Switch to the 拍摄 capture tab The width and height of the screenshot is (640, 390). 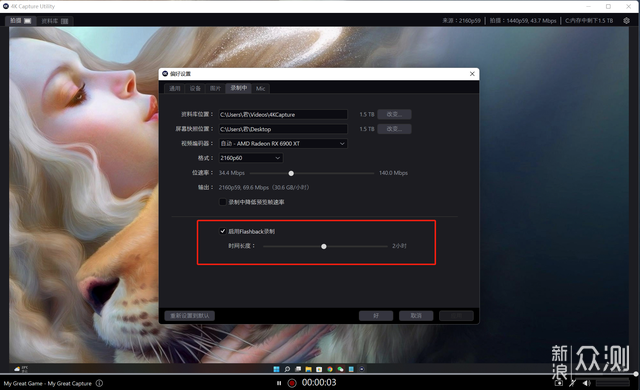[20, 20]
